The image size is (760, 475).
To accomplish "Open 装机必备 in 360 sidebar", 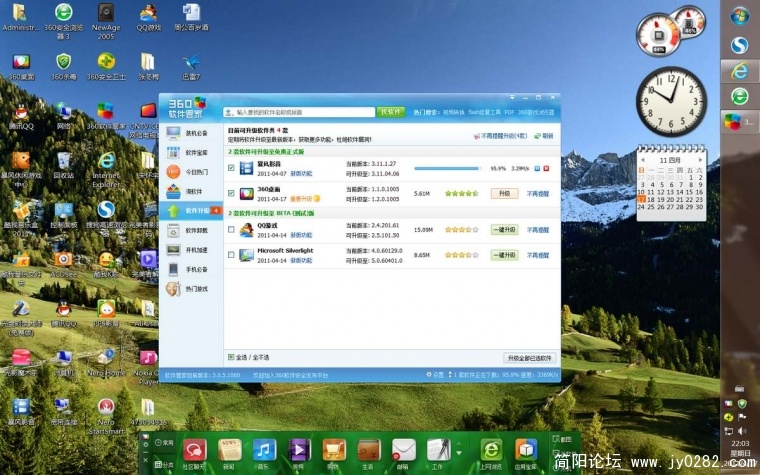I will click(191, 133).
